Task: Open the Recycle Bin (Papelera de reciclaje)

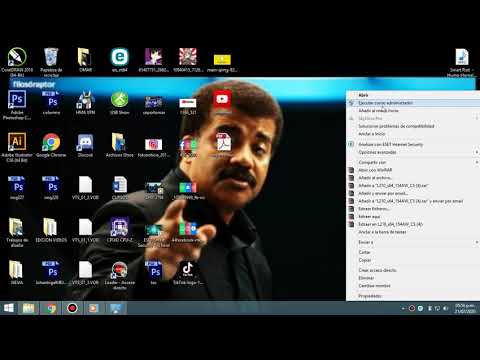Action: click(x=51, y=57)
